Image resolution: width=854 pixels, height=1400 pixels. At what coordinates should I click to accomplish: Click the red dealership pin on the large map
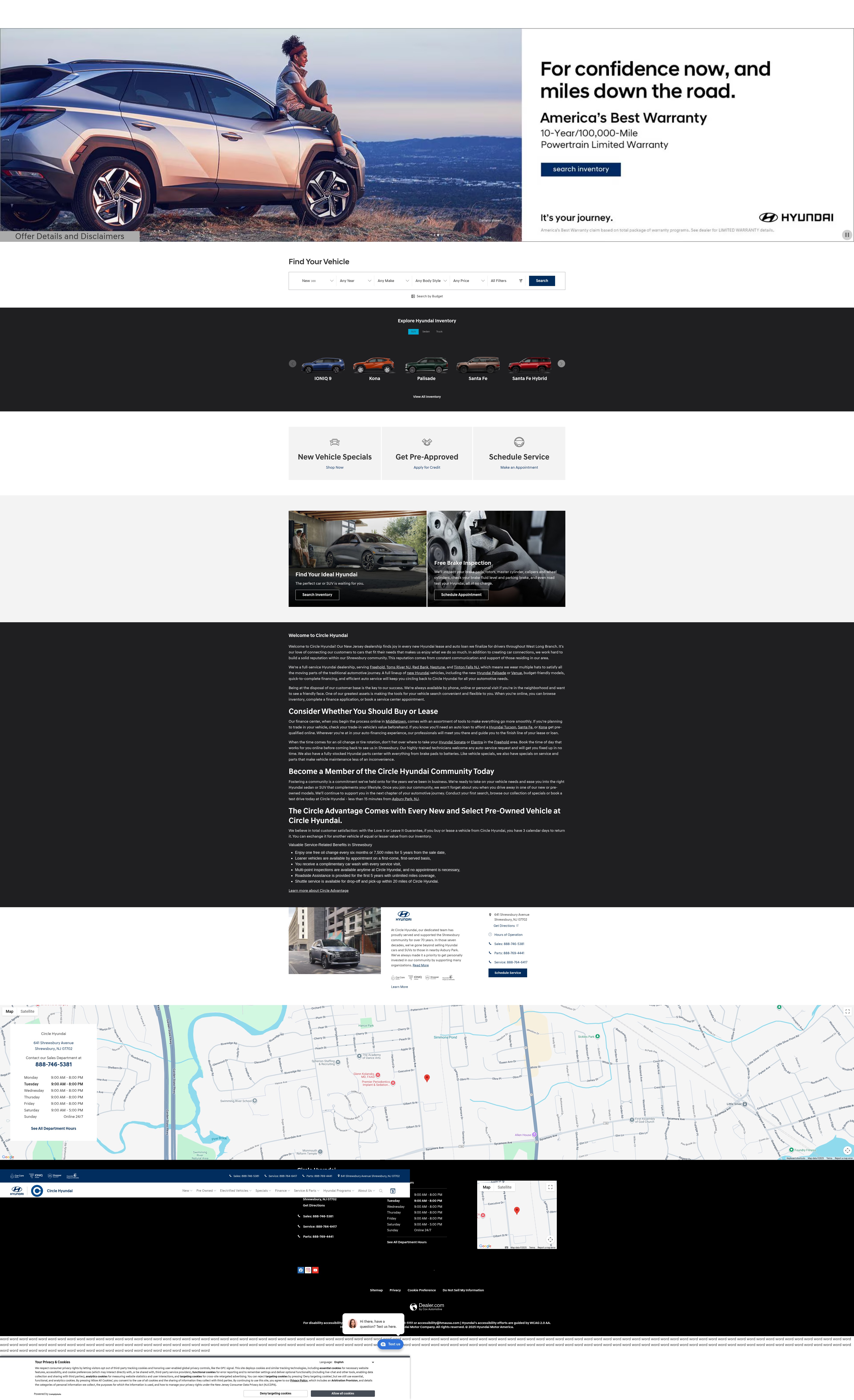[x=427, y=1078]
